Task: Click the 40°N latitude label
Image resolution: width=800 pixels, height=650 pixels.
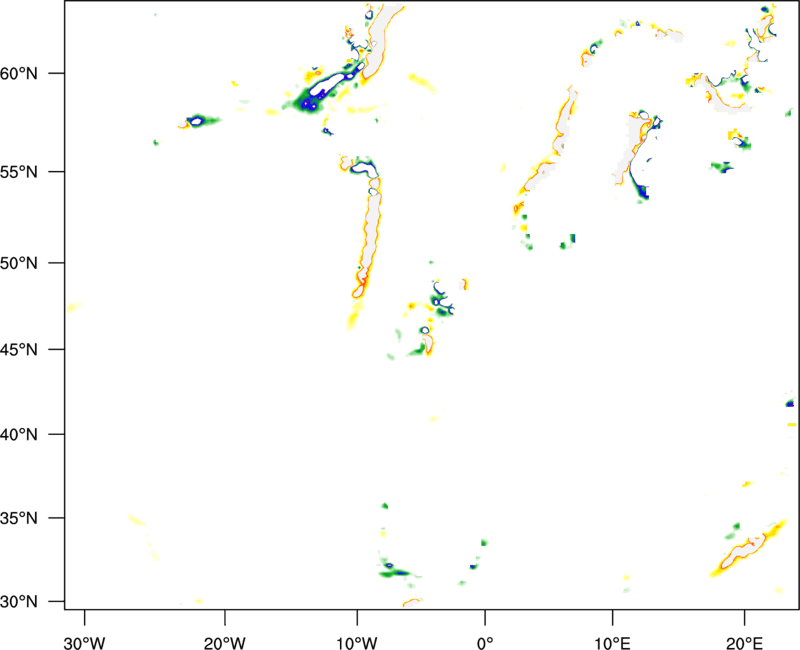Action: [19, 435]
